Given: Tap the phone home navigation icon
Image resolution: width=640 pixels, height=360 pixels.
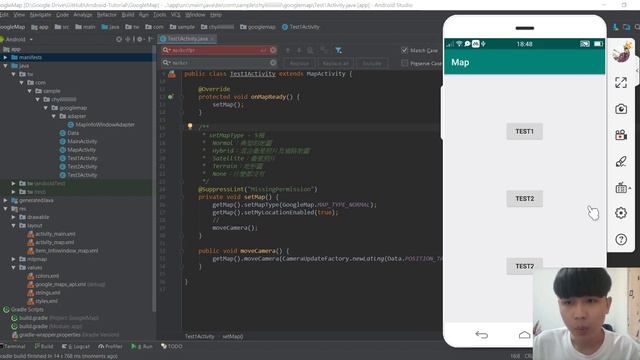Looking at the screenshot, I should [524, 335].
